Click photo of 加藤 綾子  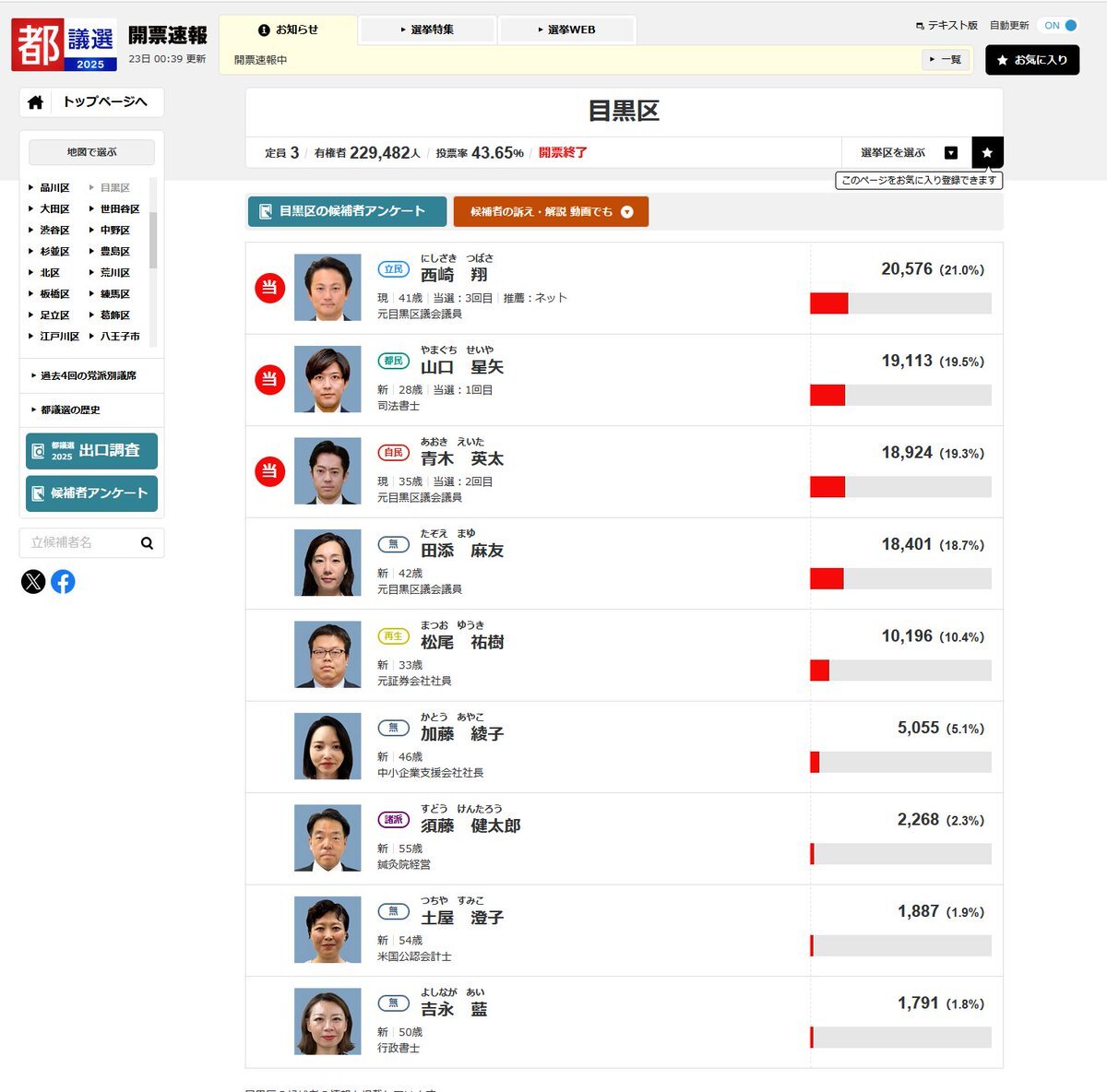[x=327, y=746]
